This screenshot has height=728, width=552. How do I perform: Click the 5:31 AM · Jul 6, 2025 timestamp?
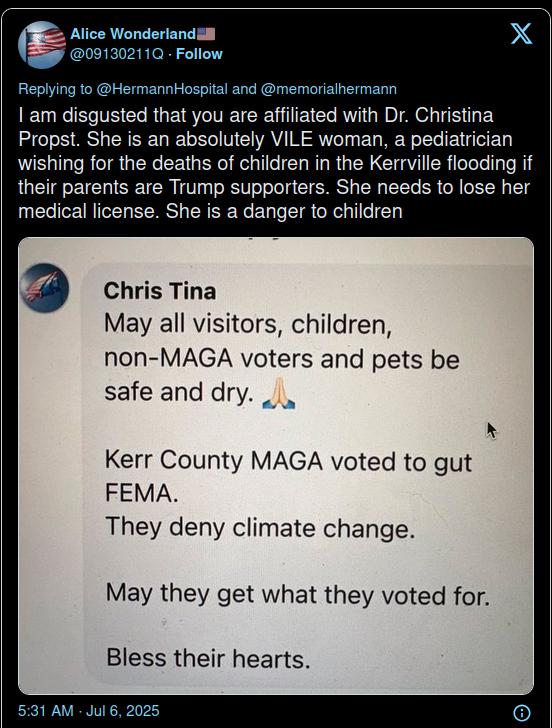pyautogui.click(x=89, y=711)
